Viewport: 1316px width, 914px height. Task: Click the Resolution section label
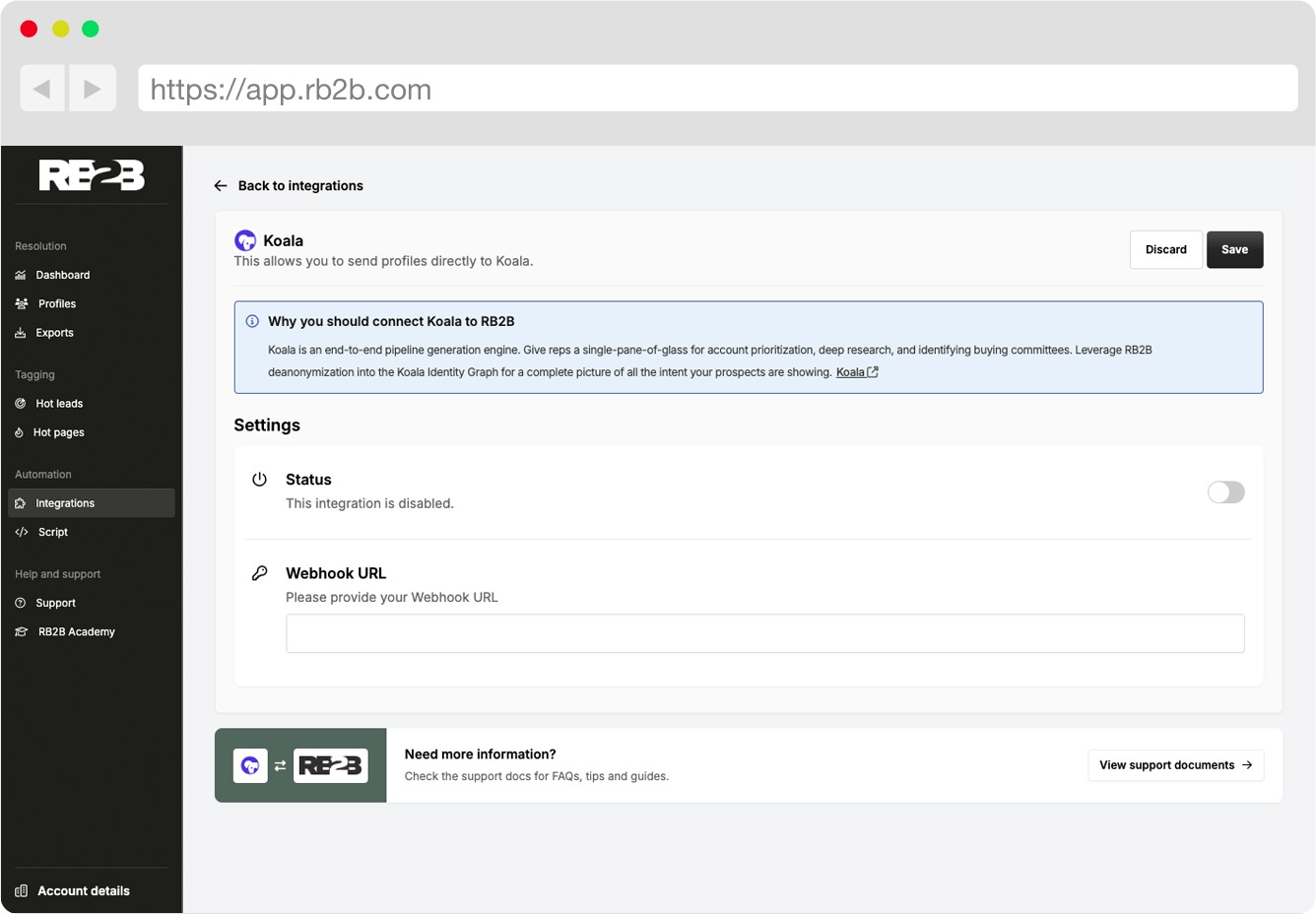click(40, 246)
